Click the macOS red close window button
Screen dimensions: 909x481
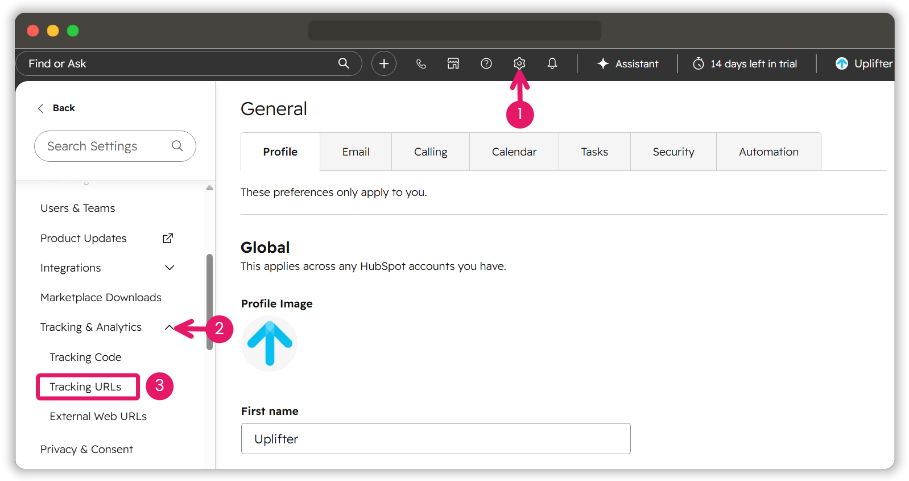pos(33,31)
